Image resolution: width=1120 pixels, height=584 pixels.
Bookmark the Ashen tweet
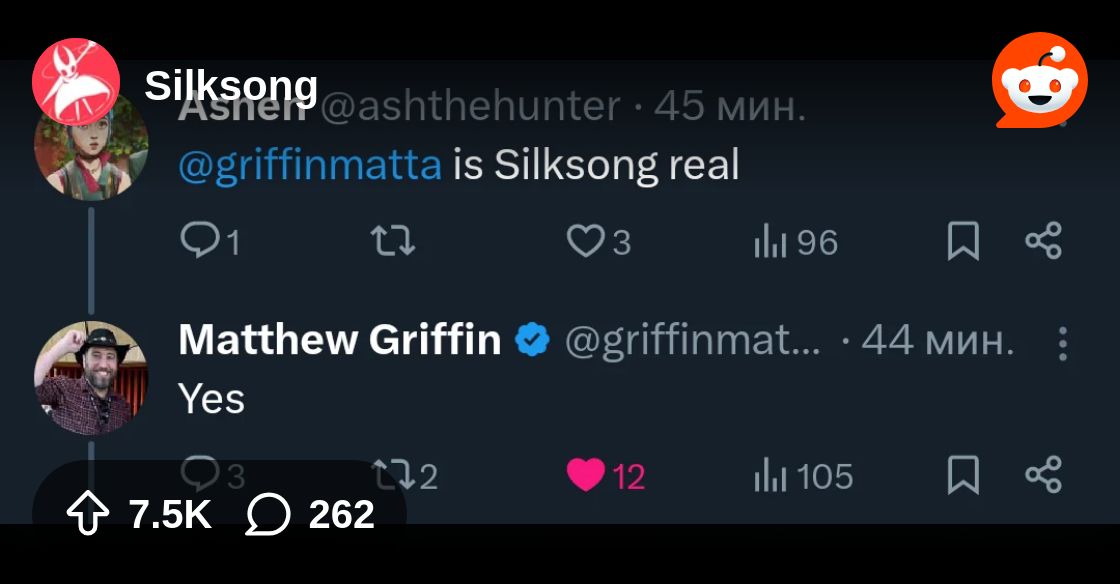point(963,241)
